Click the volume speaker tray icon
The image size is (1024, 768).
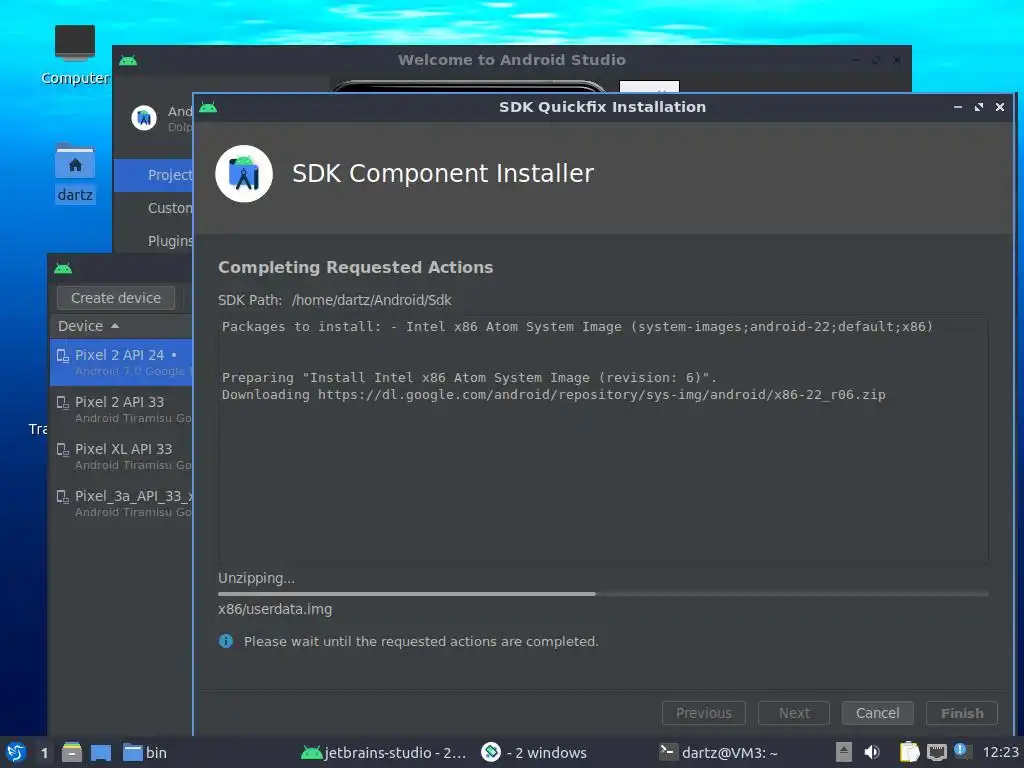872,752
